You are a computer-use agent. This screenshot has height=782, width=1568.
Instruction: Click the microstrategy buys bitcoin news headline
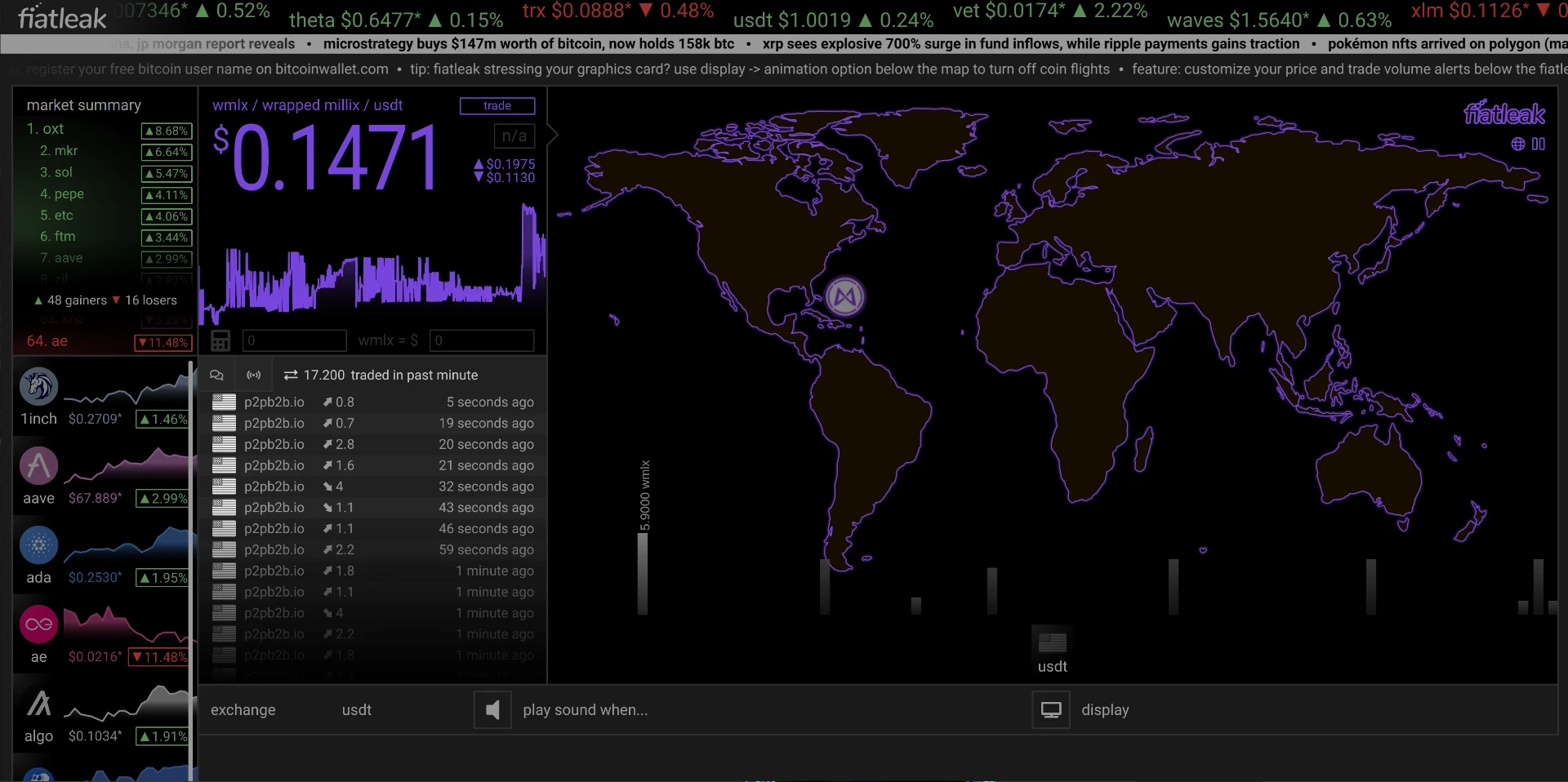pos(529,44)
